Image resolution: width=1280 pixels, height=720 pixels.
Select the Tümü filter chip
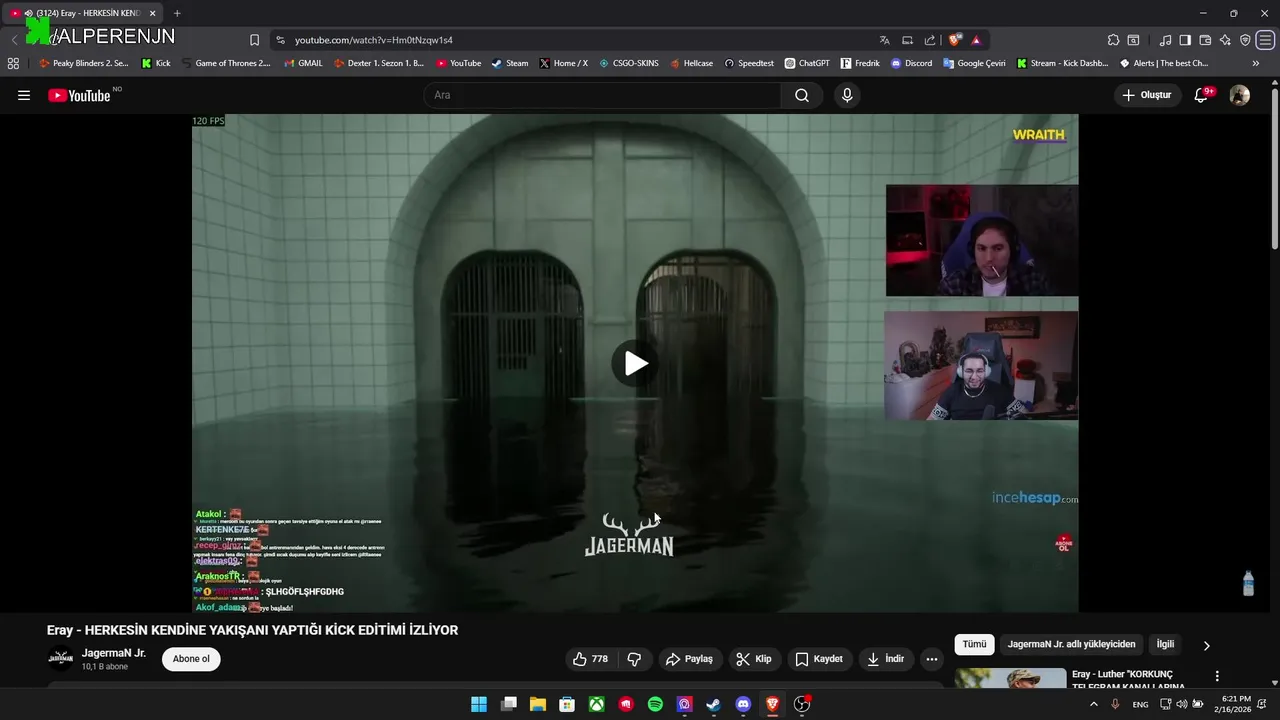pos(974,645)
